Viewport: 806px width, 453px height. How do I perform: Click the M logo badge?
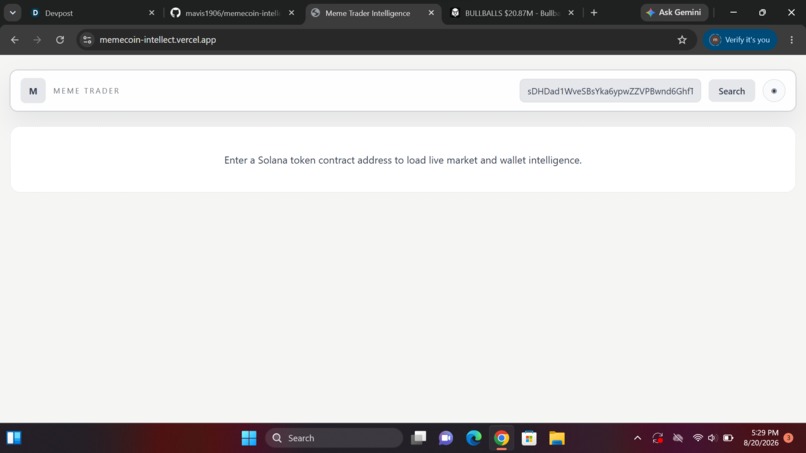[33, 91]
